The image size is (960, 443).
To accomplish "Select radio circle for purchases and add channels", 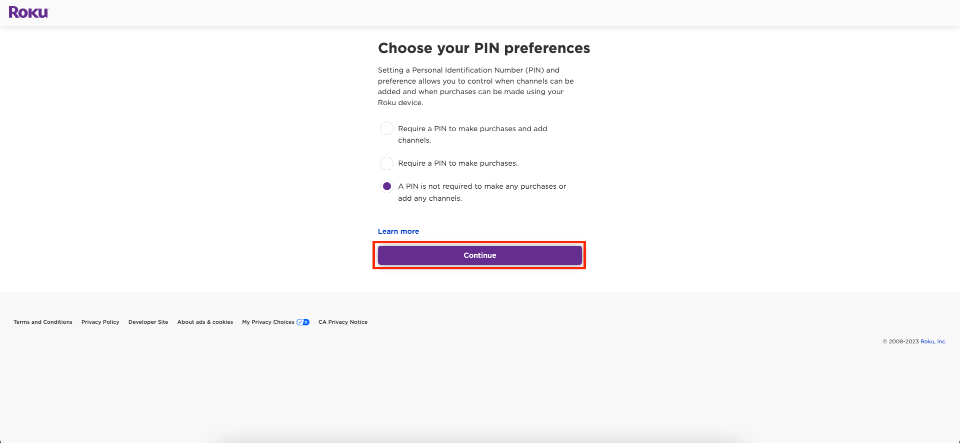I will pyautogui.click(x=386, y=129).
